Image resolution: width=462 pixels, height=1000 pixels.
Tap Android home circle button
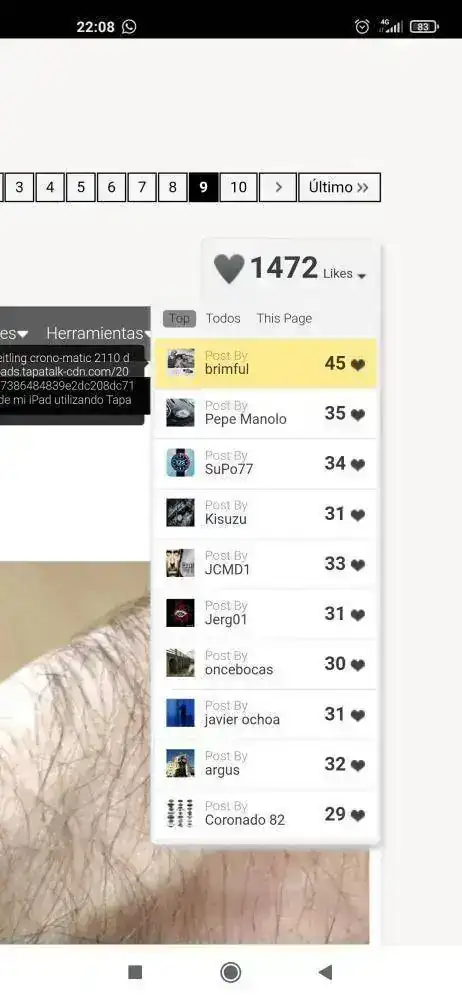230,972
